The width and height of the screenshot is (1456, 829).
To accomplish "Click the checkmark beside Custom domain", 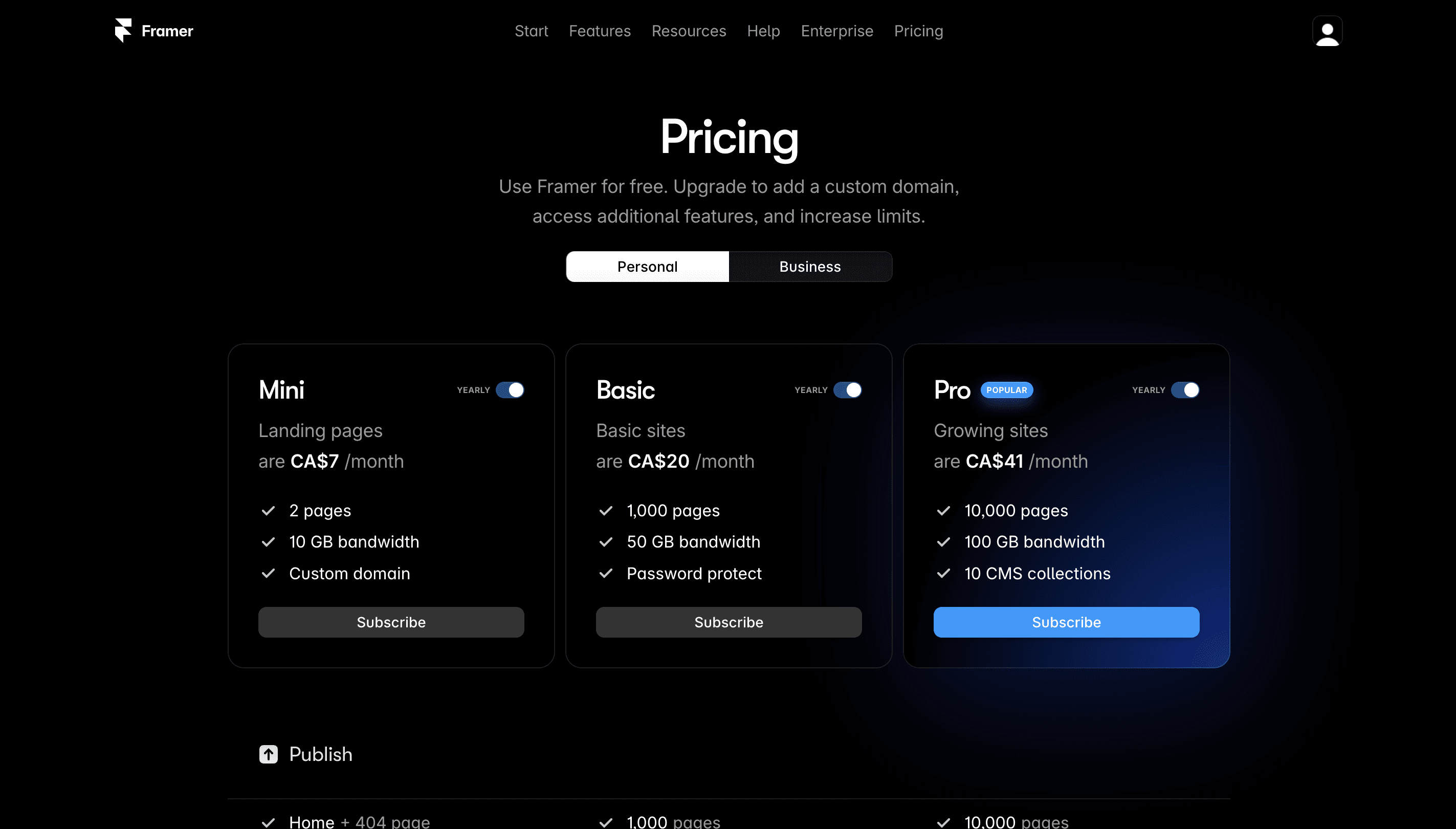I will (x=269, y=573).
